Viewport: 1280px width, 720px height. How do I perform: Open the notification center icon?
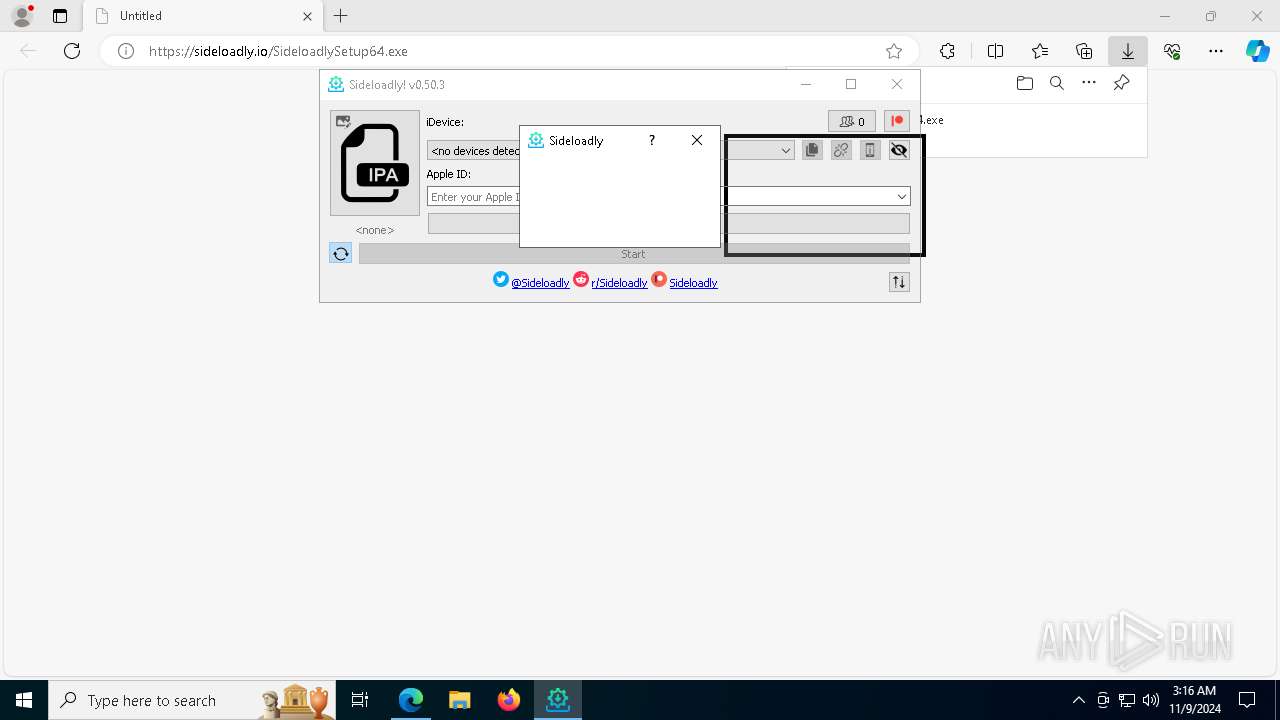click(x=1247, y=700)
